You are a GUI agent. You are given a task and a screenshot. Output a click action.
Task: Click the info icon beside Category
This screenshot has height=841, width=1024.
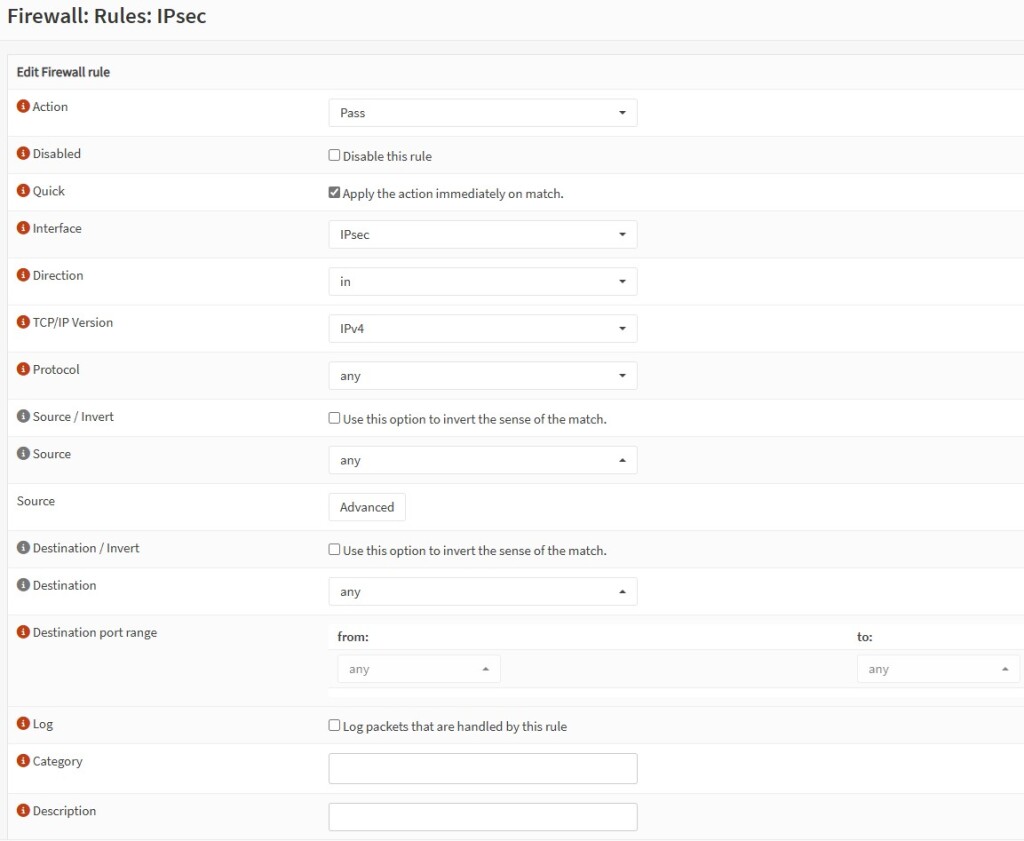click(x=23, y=762)
